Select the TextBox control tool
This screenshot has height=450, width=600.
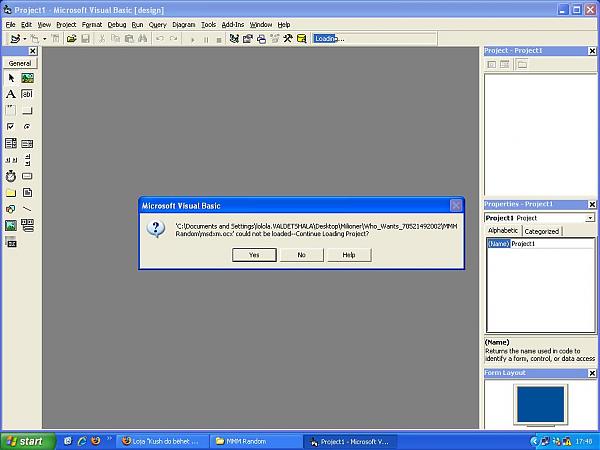click(27, 94)
